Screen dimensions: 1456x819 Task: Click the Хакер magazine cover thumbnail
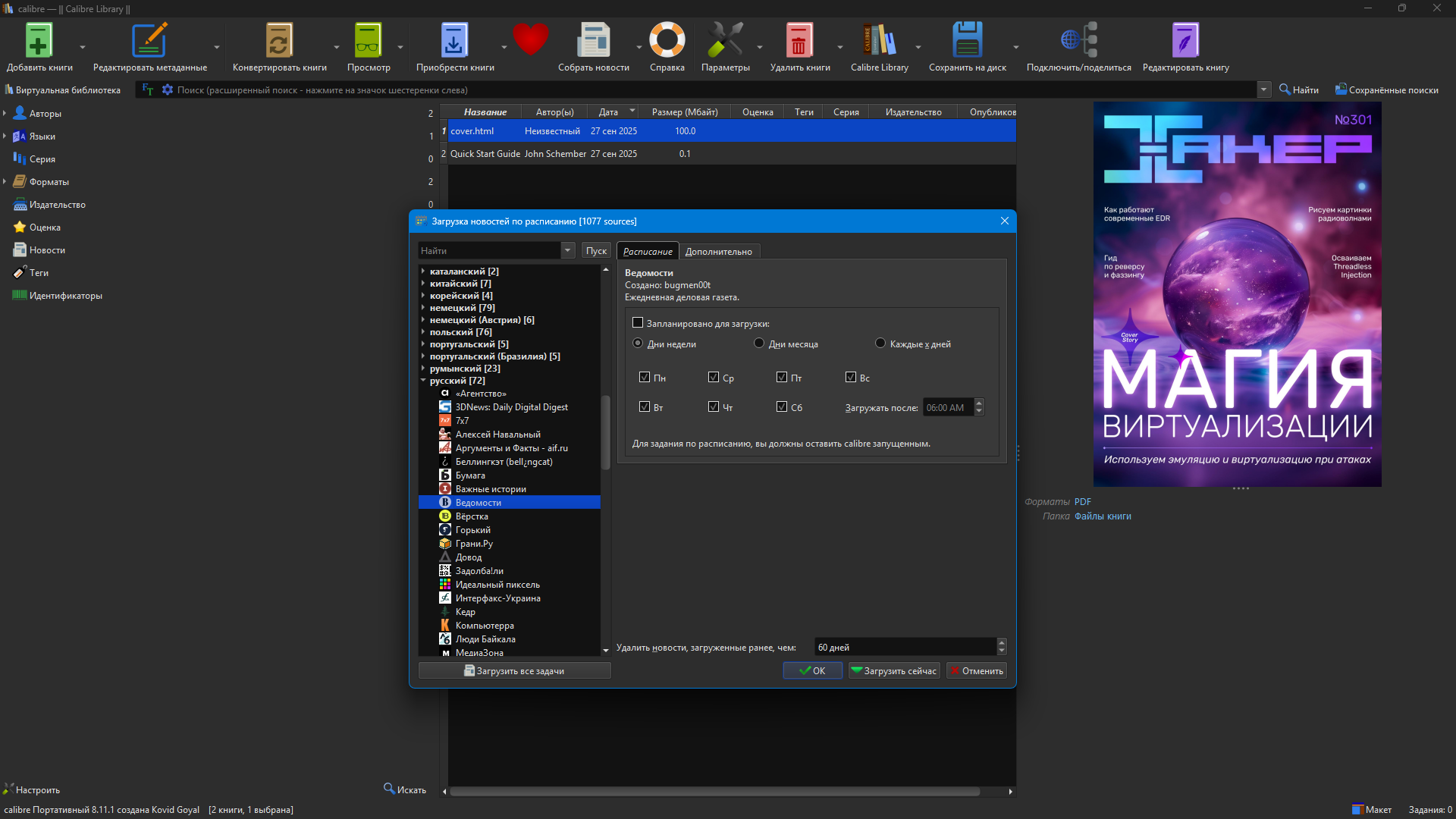pyautogui.click(x=1237, y=294)
